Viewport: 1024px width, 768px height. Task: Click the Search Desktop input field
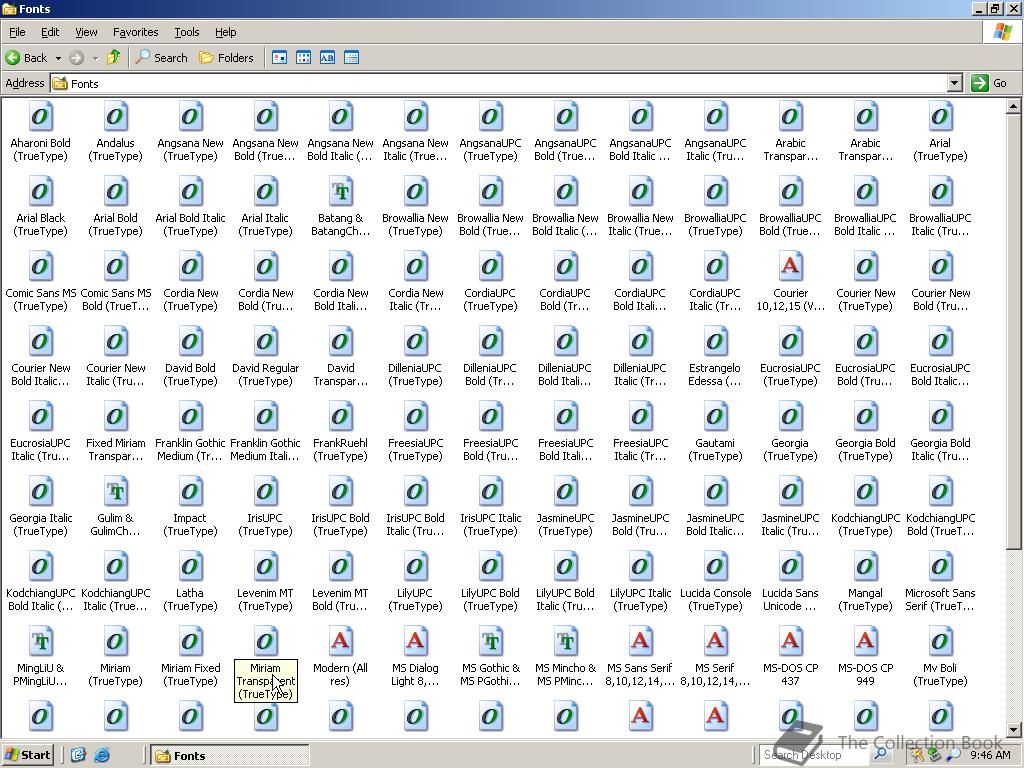click(x=813, y=755)
